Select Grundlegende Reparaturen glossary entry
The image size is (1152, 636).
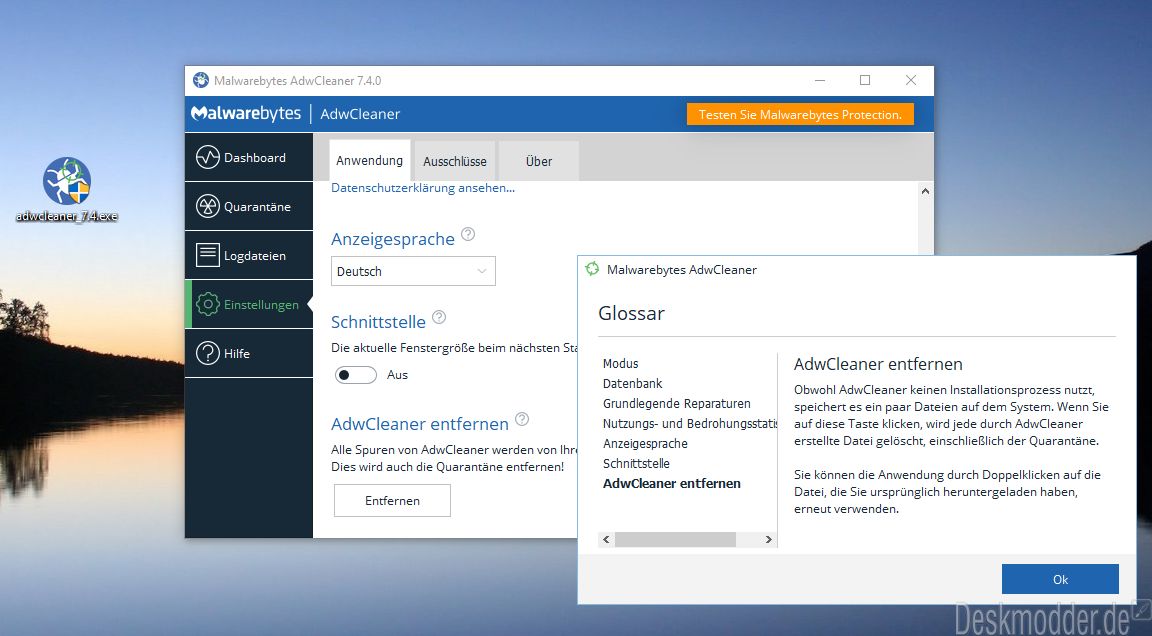tap(677, 403)
